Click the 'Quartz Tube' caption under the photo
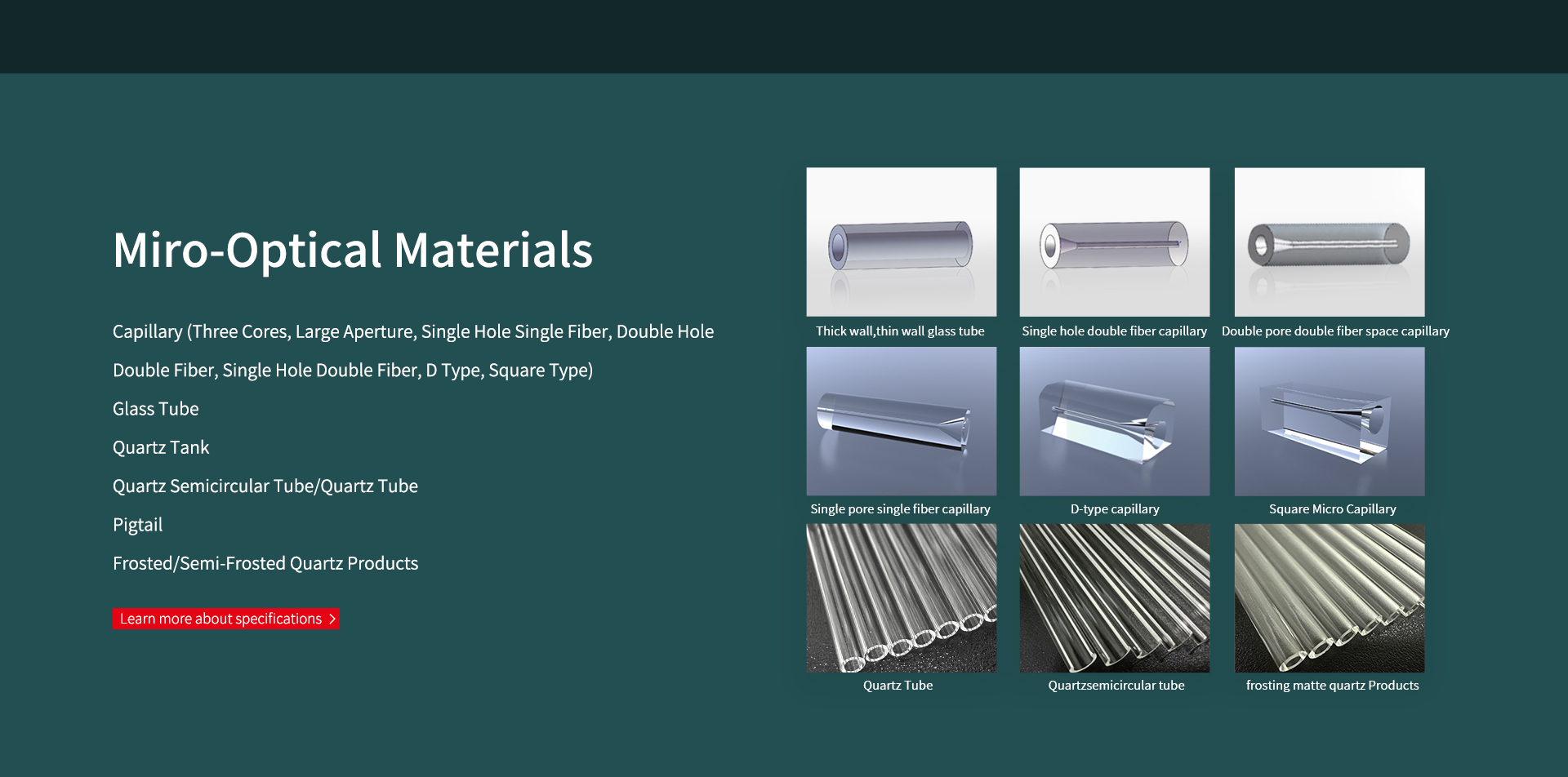 point(898,686)
